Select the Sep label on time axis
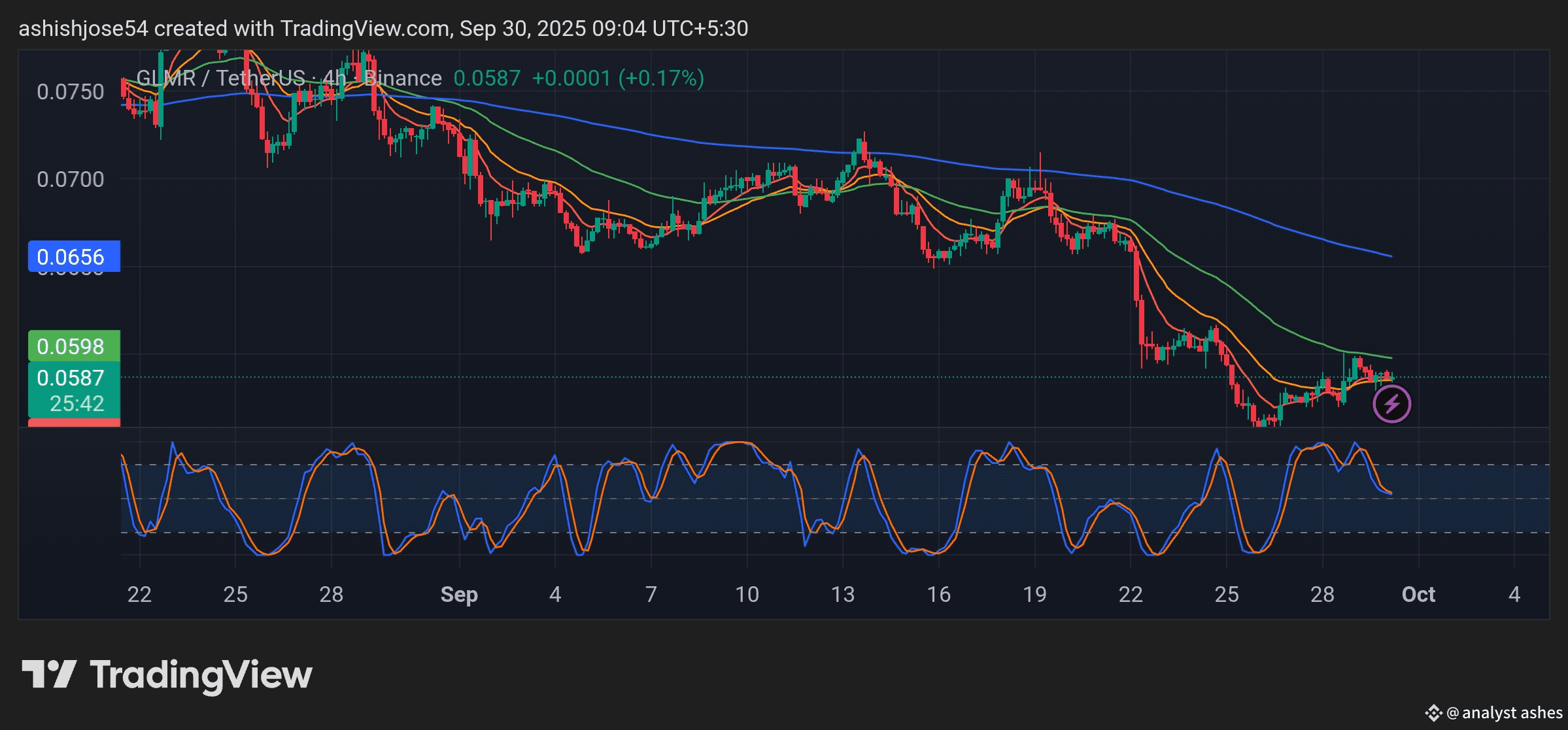1568x730 pixels. [x=458, y=594]
